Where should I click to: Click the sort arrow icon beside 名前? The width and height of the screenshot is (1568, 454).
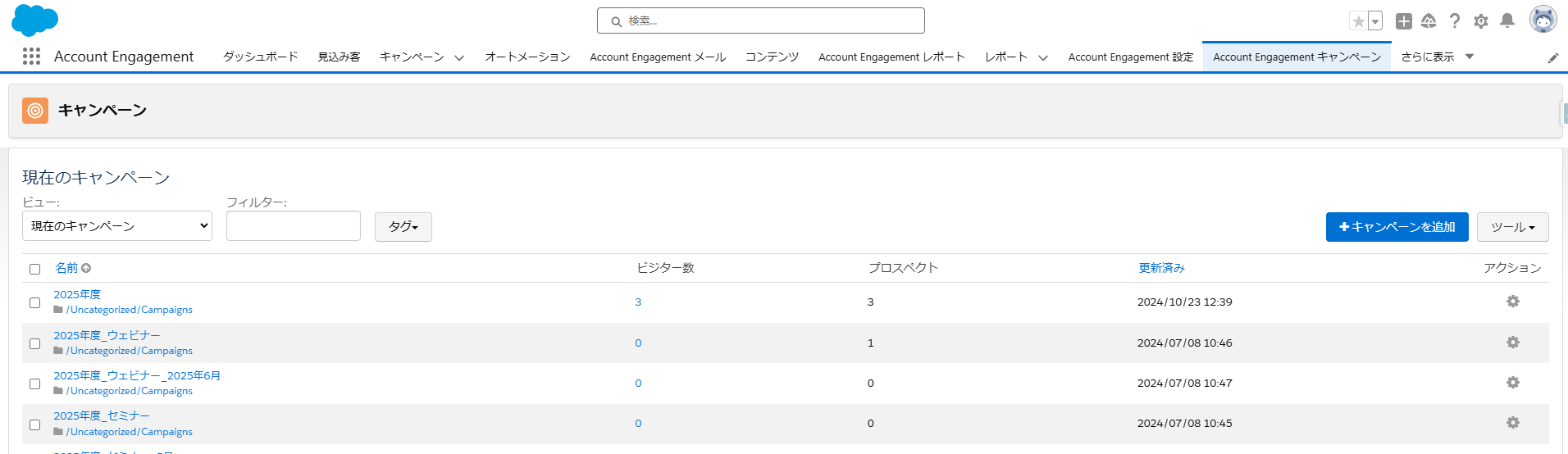(86, 268)
